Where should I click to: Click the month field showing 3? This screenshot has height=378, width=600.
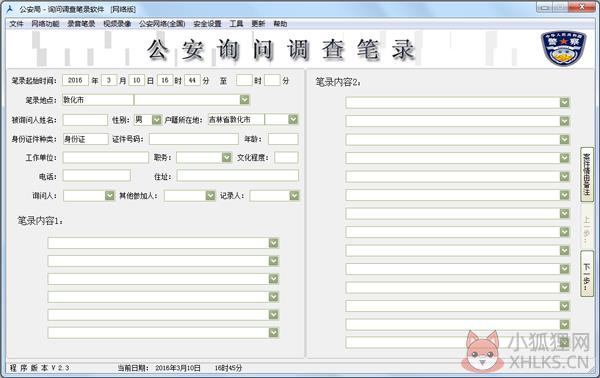click(109, 80)
